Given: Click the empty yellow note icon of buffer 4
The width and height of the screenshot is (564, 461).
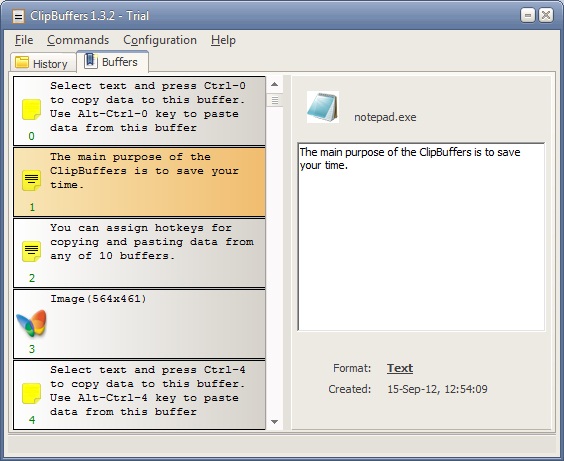Looking at the screenshot, I should 31,393.
